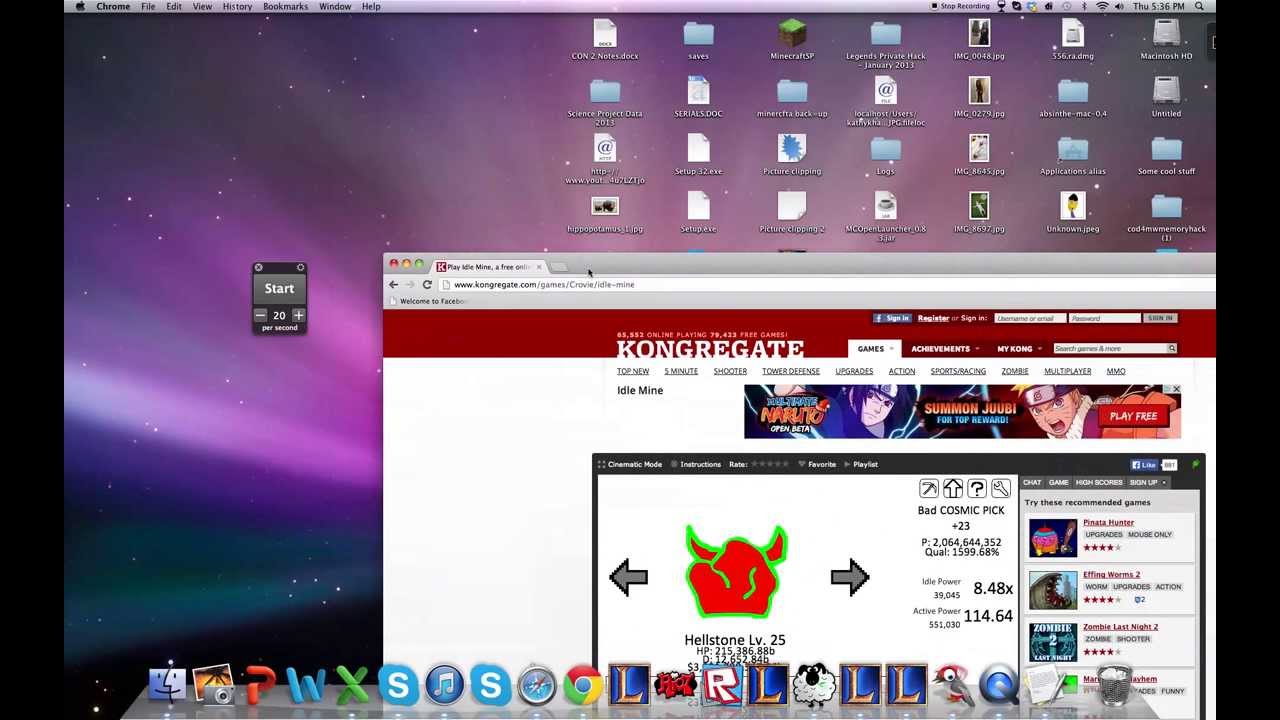The image size is (1280, 720).
Task: Open the ZOMBIE category
Action: point(1014,371)
